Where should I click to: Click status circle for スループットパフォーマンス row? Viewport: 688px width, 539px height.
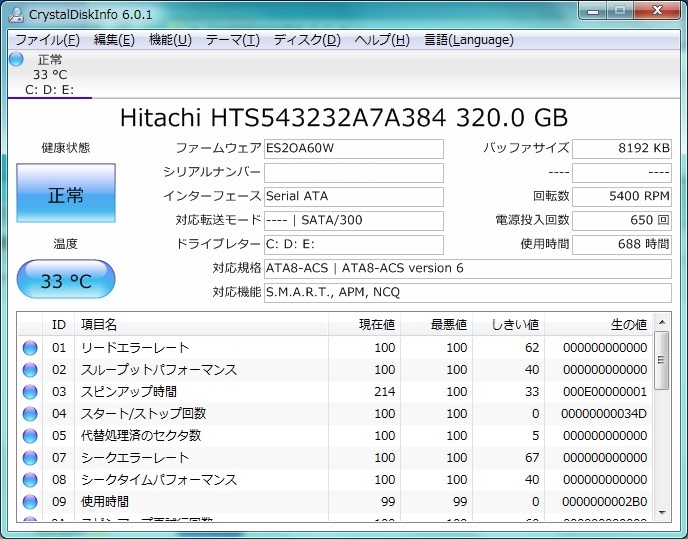[x=30, y=370]
